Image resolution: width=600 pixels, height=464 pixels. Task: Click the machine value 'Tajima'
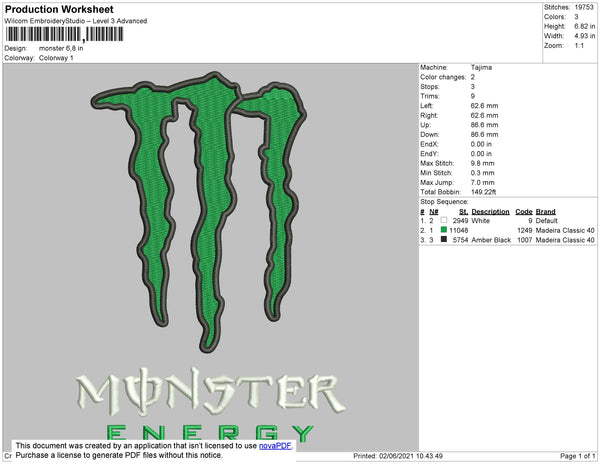click(x=481, y=67)
